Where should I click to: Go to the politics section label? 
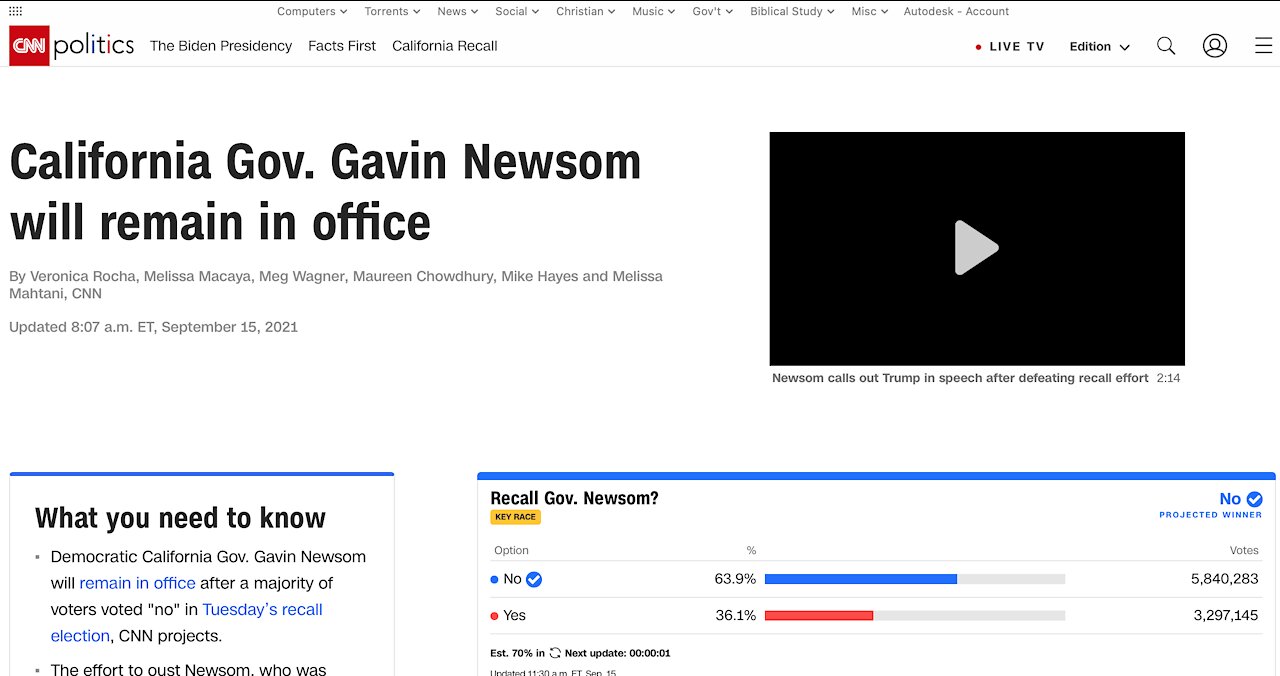[x=93, y=46]
